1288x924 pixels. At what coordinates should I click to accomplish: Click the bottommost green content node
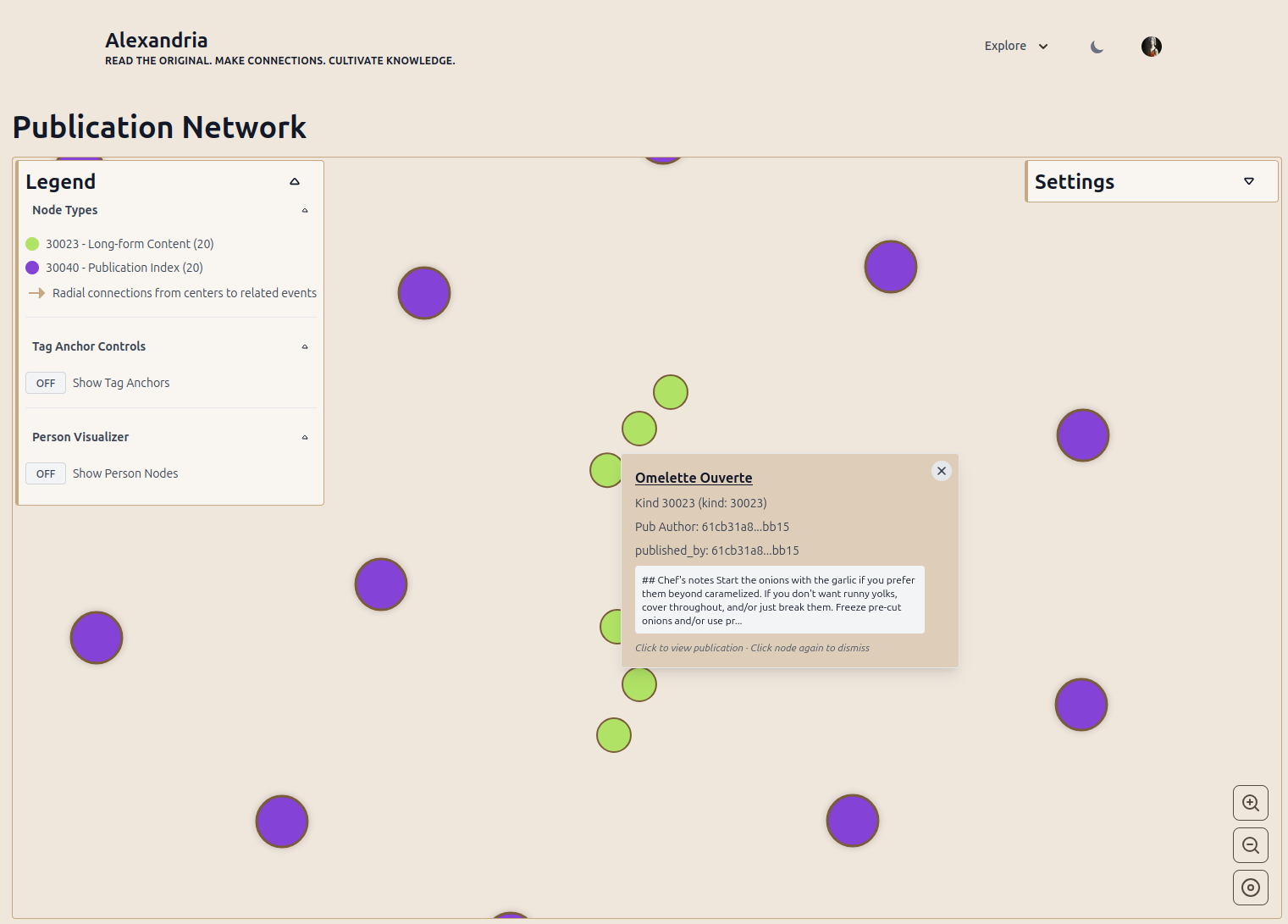coord(613,735)
